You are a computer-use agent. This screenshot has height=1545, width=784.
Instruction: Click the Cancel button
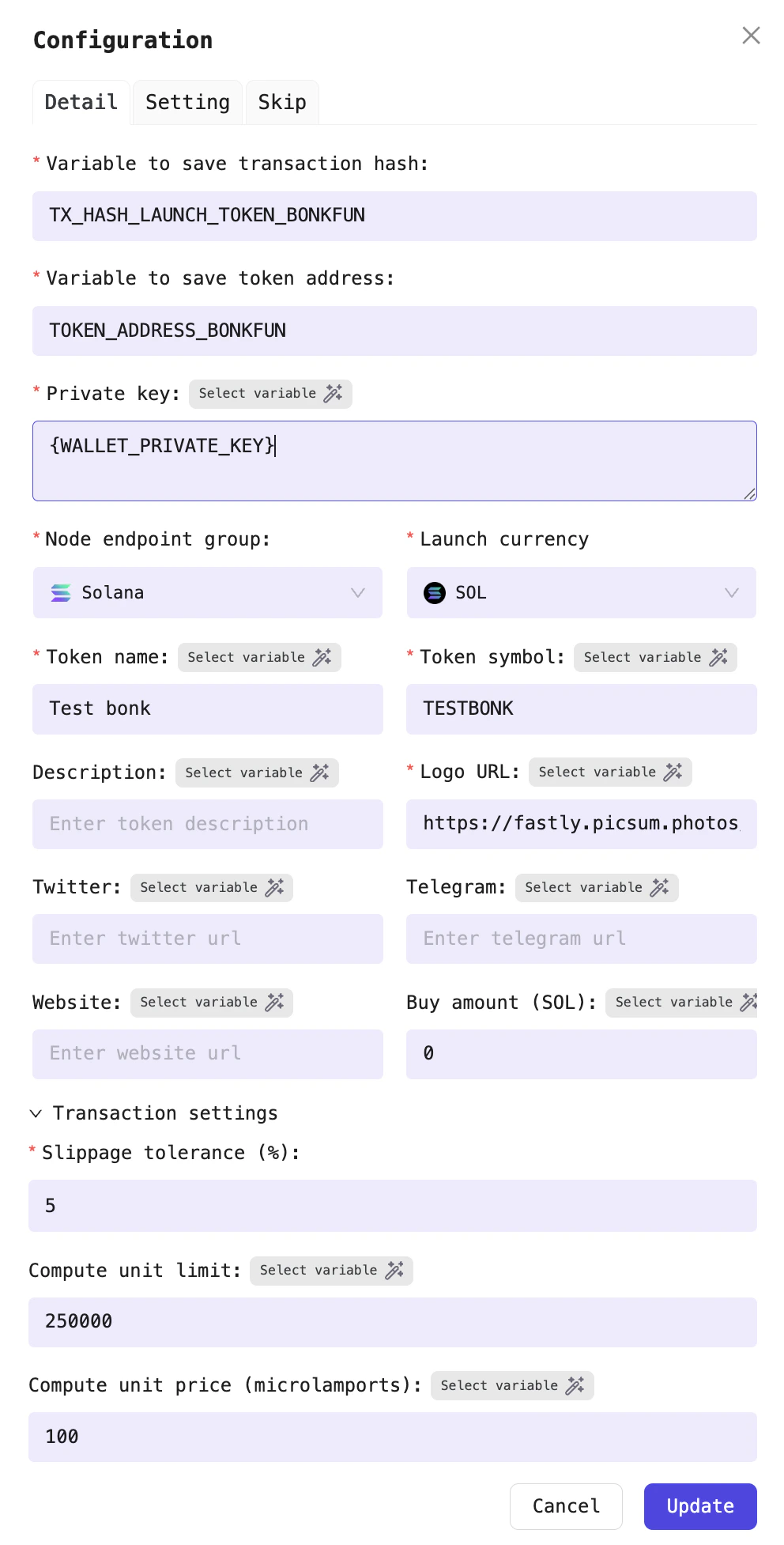pos(566,1506)
